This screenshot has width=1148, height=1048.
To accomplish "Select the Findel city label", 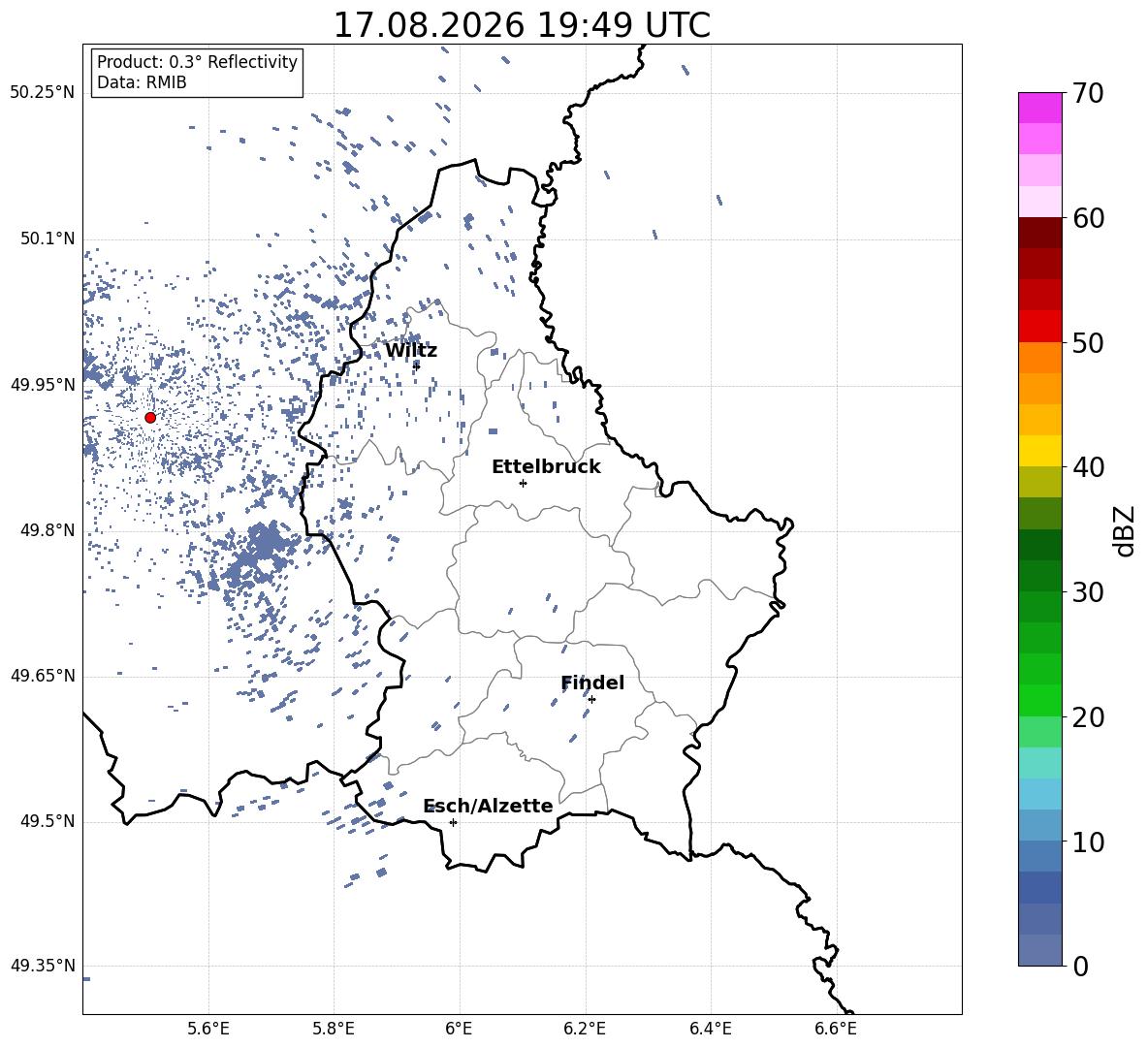I will (592, 683).
